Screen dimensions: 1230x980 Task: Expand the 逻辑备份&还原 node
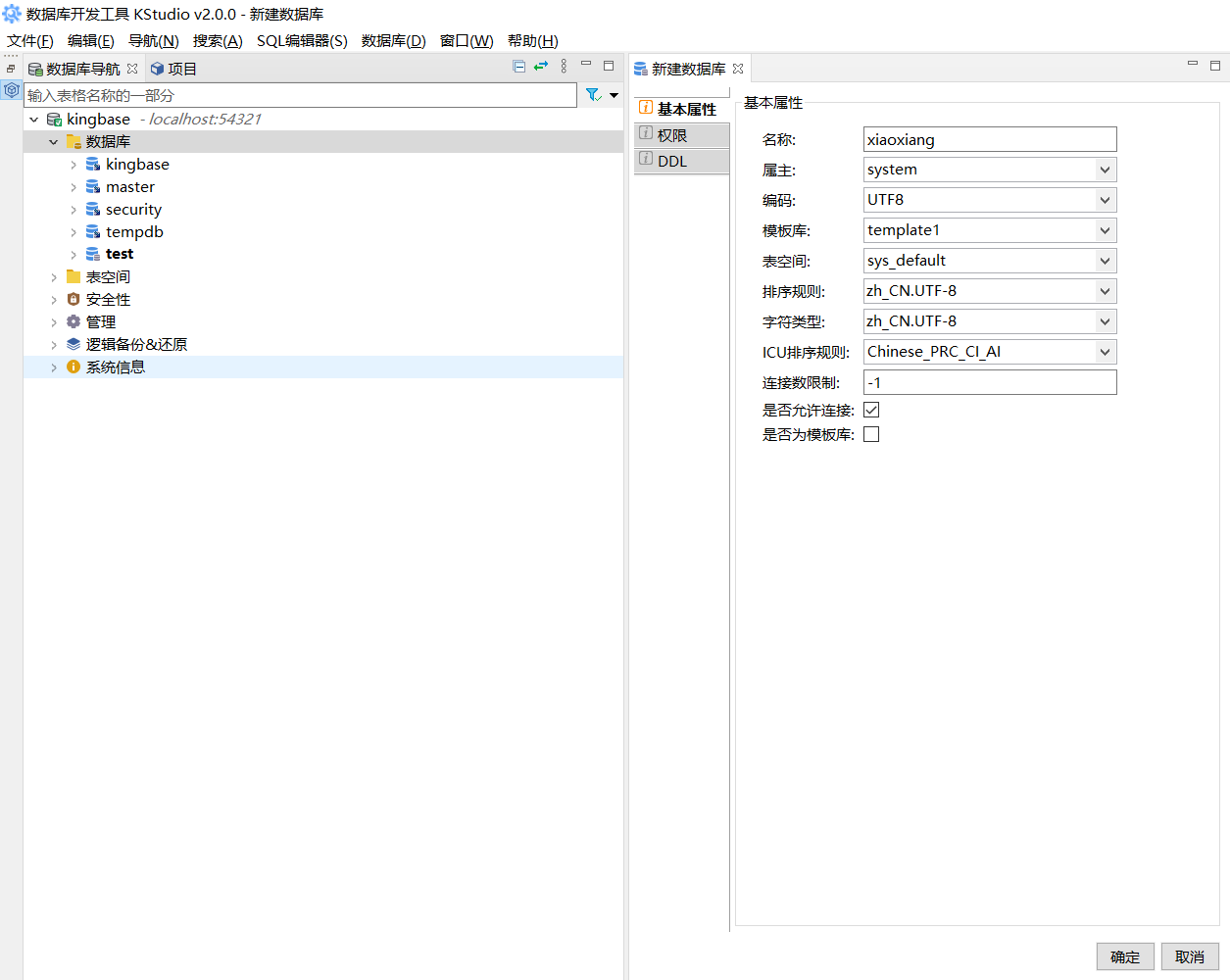54,345
